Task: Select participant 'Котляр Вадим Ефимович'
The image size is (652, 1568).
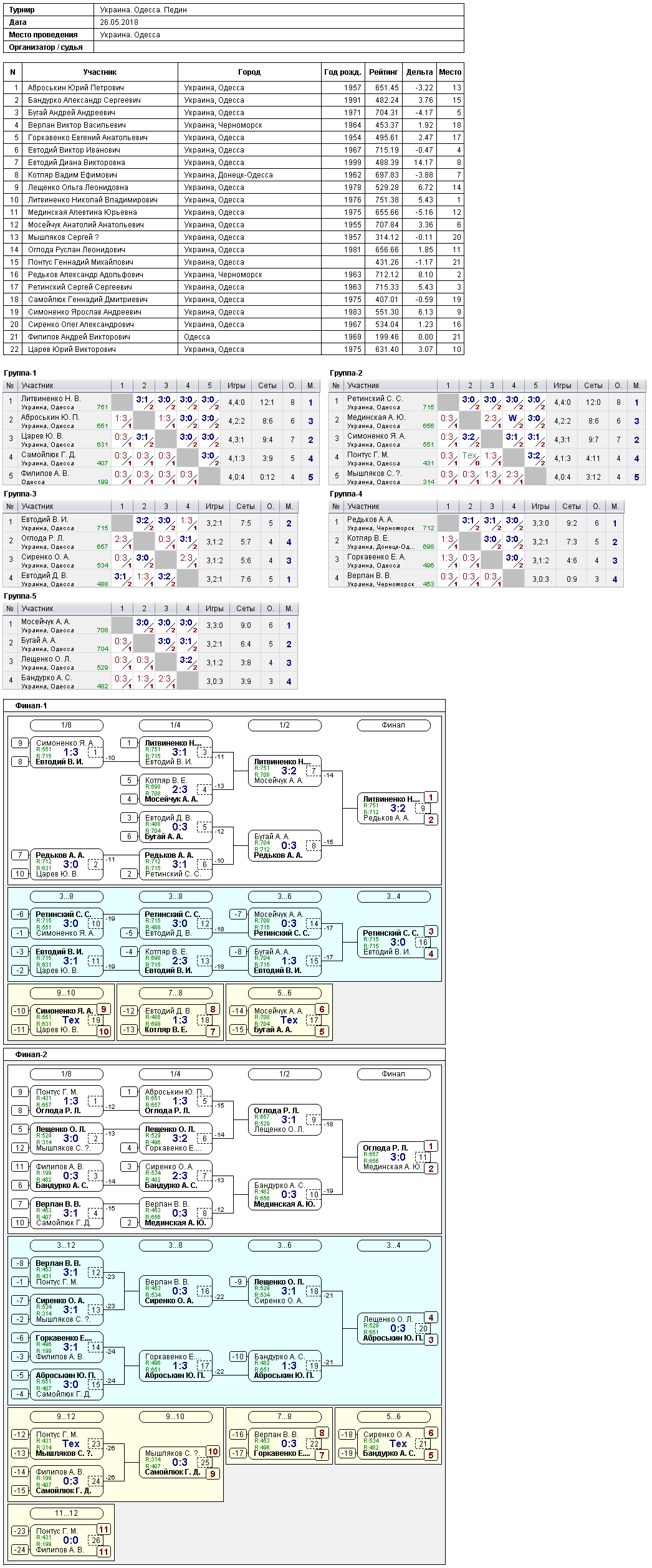Action: point(72,175)
